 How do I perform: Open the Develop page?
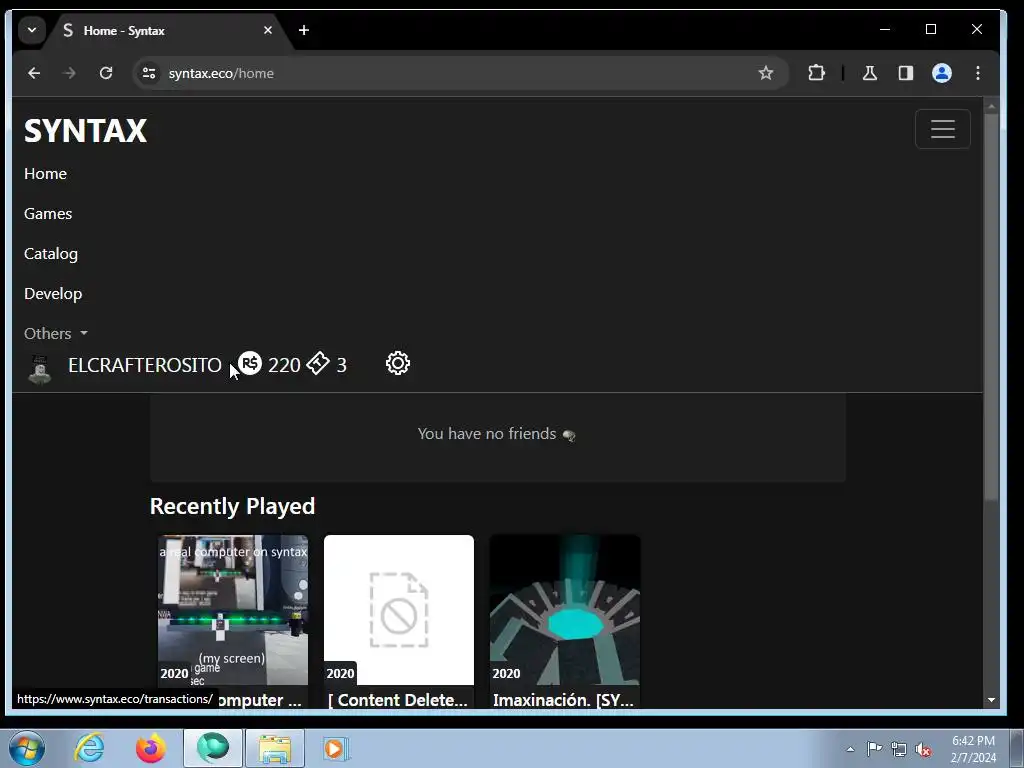(x=53, y=294)
